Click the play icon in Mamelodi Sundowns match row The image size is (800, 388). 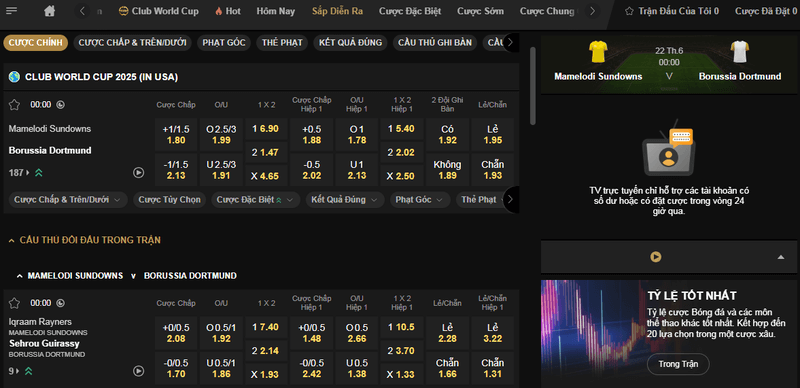coord(139,173)
